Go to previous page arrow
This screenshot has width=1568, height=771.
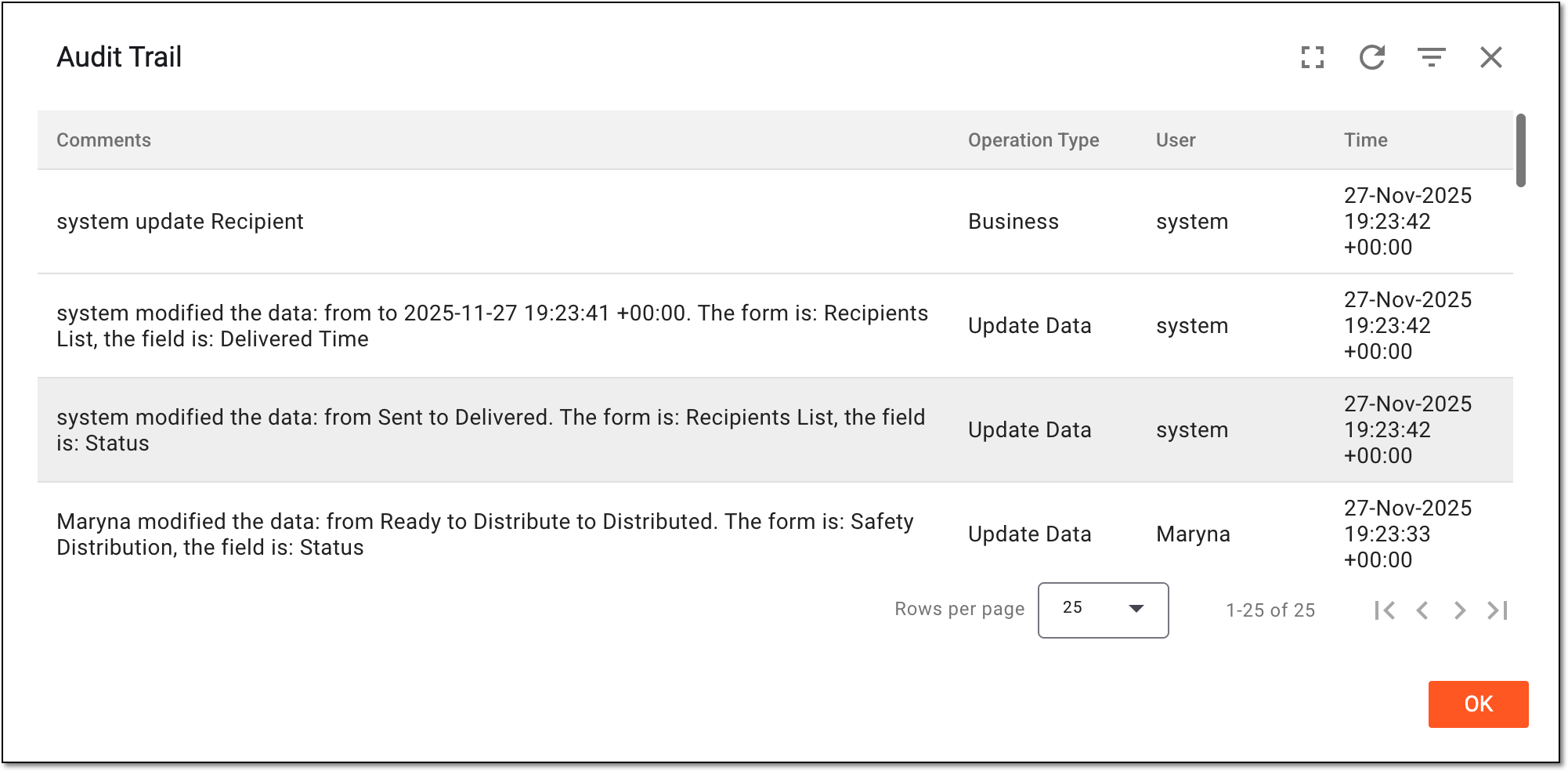pyautogui.click(x=1422, y=610)
